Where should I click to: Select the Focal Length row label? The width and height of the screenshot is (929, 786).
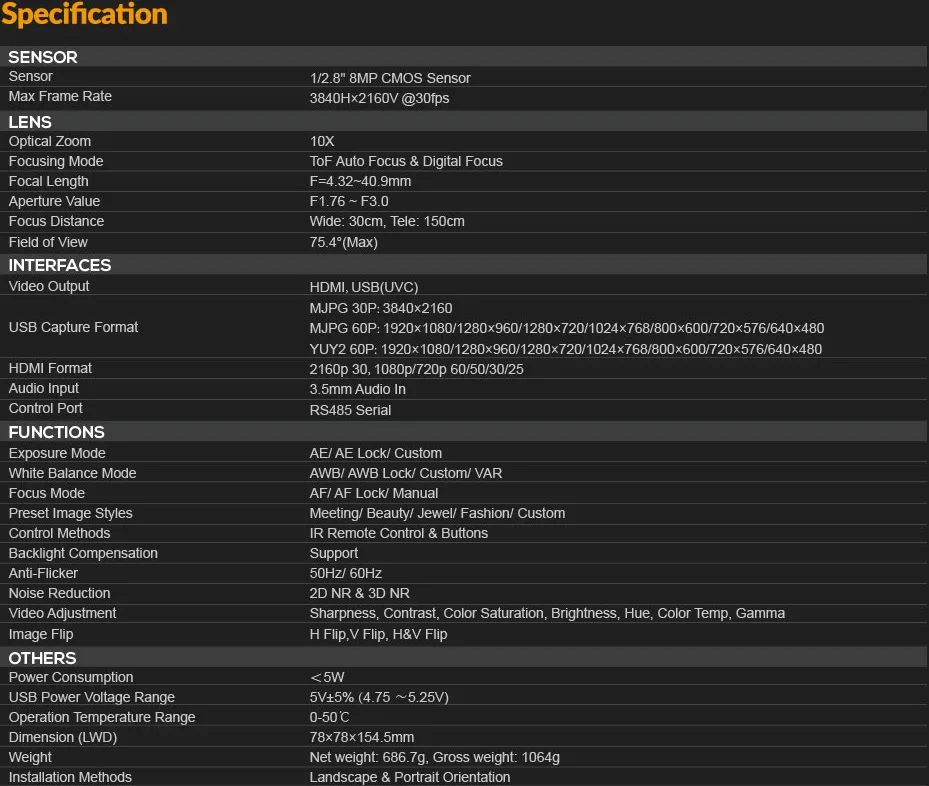[48, 181]
